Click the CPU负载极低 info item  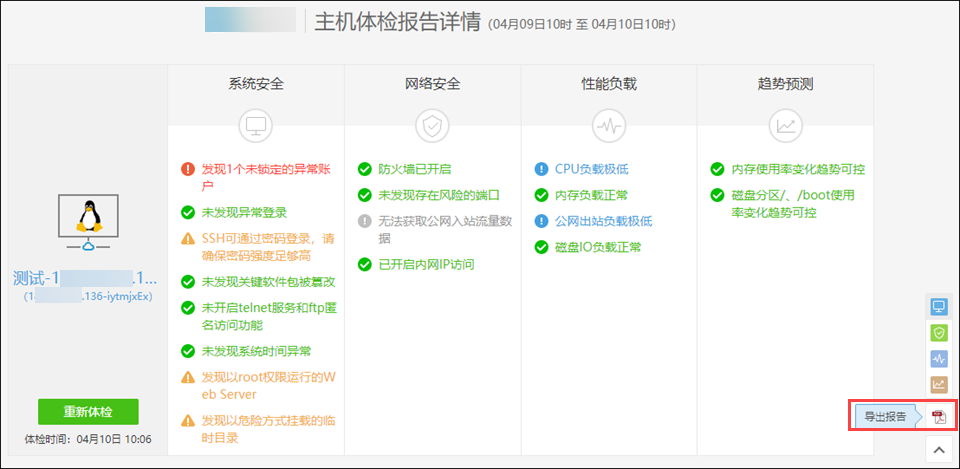(x=591, y=169)
